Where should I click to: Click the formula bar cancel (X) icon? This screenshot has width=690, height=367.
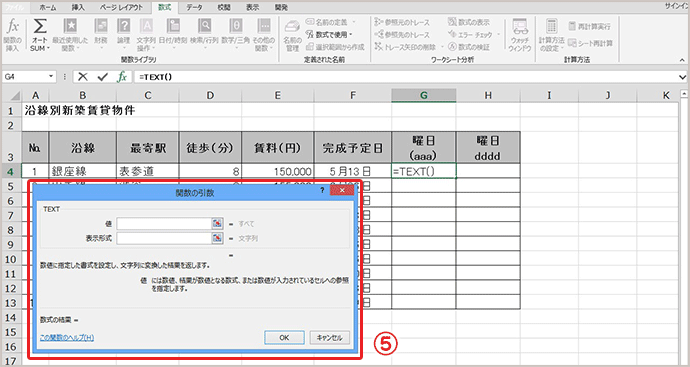tap(83, 77)
